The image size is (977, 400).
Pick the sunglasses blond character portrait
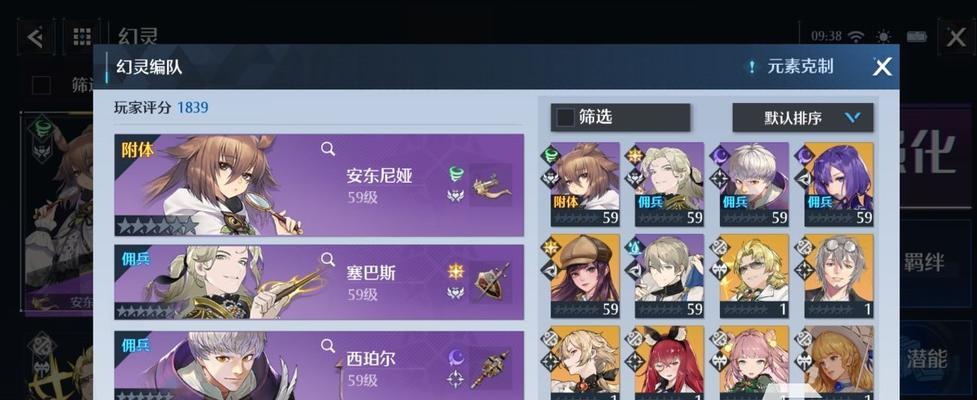click(754, 276)
